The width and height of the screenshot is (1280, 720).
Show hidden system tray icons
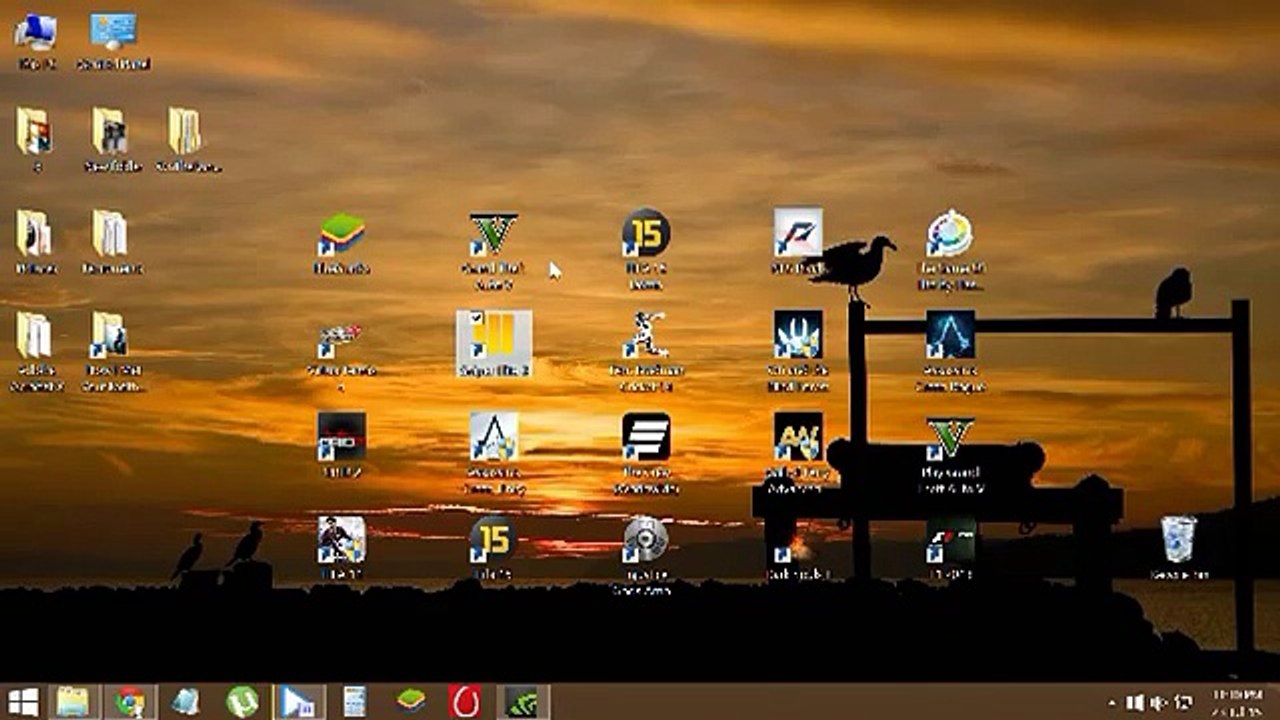pos(1113,703)
